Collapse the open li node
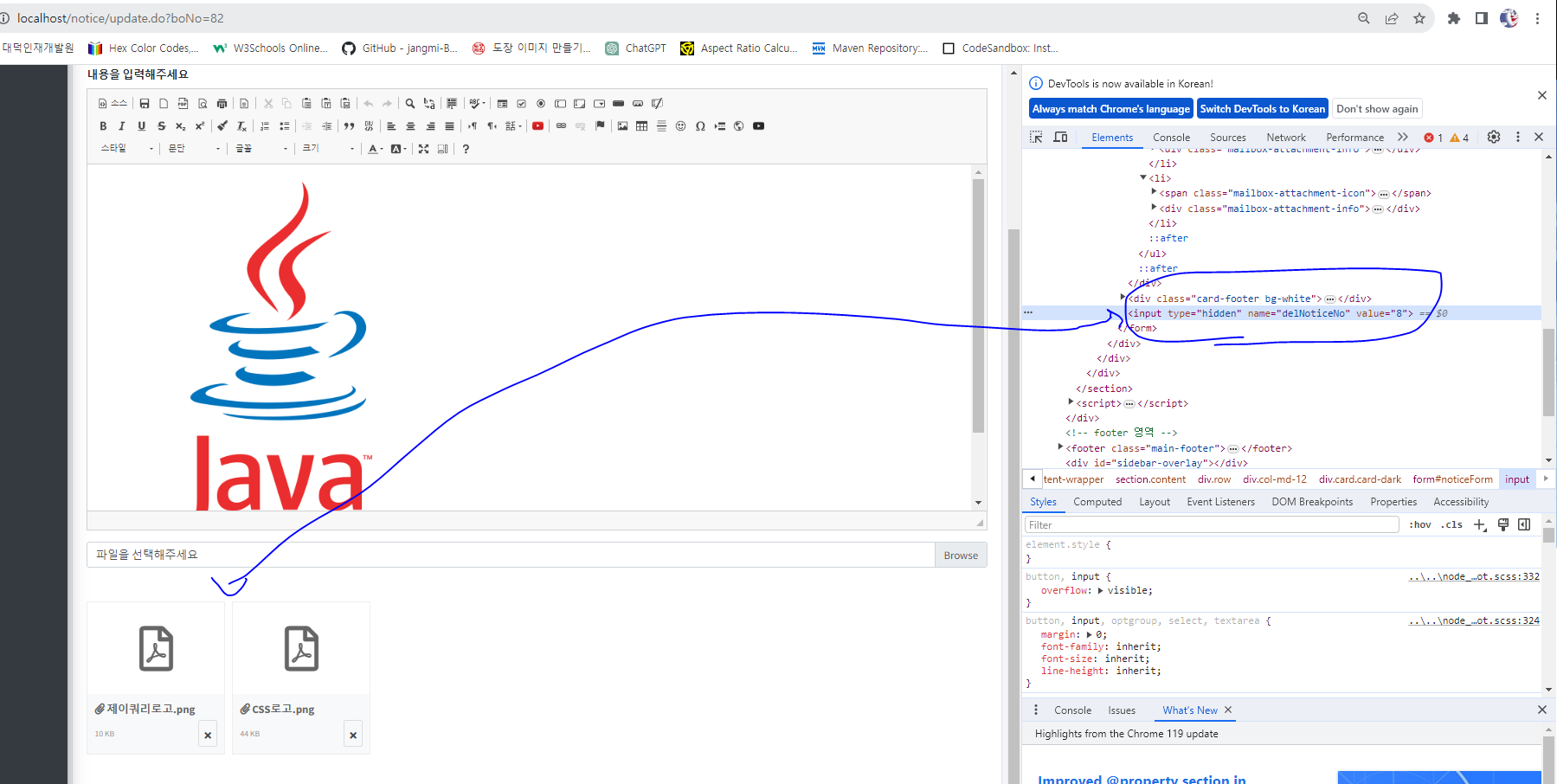 coord(1143,177)
